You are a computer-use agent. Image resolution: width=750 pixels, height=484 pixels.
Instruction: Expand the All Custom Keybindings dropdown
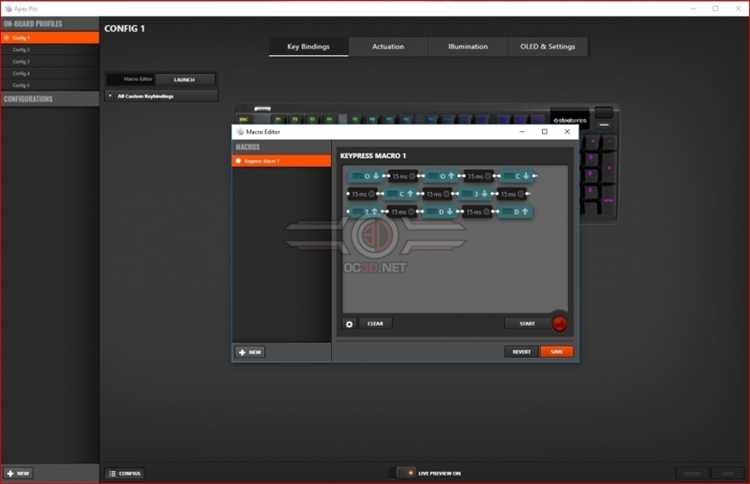(162, 96)
